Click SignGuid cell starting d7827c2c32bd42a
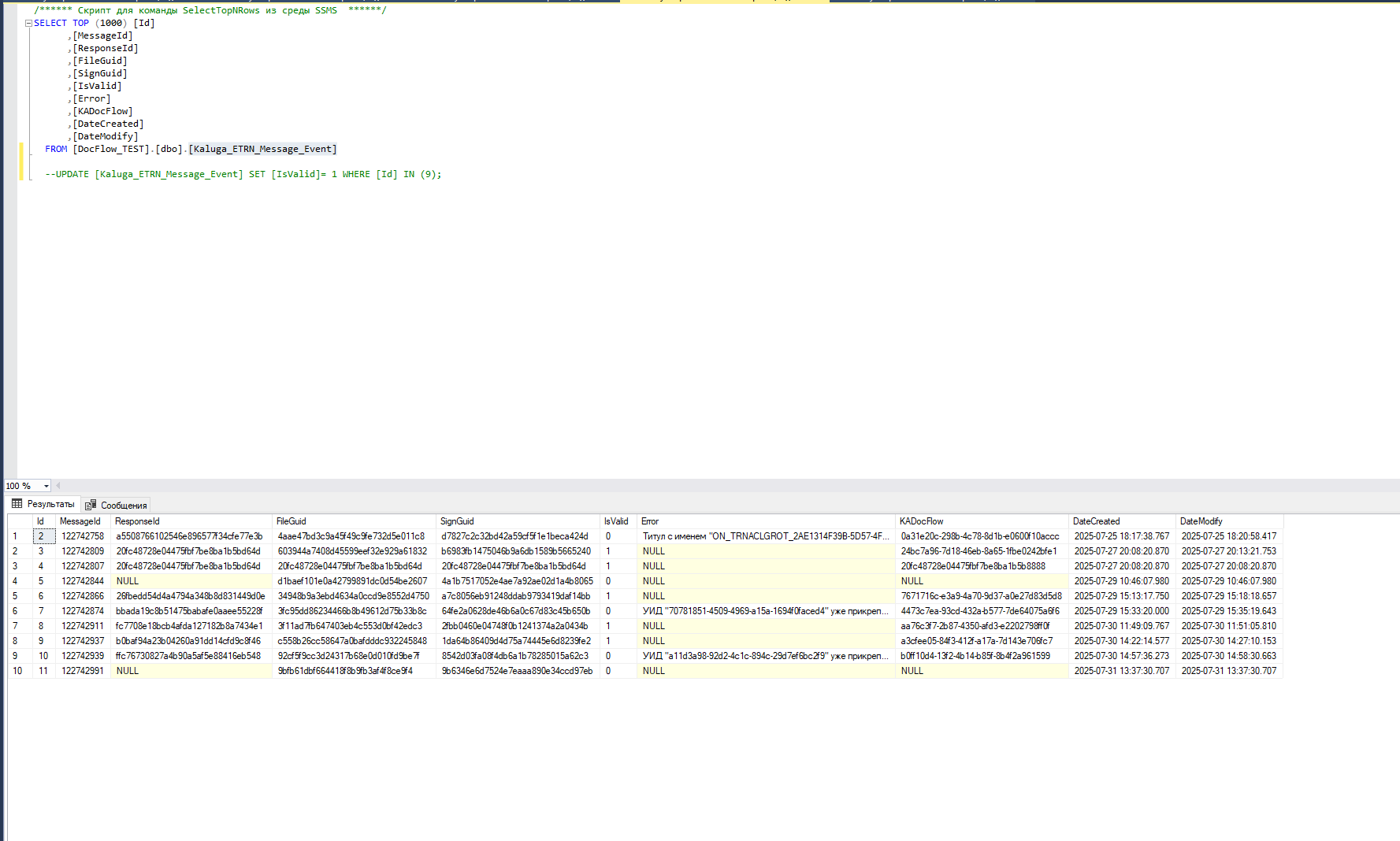 tap(518, 536)
